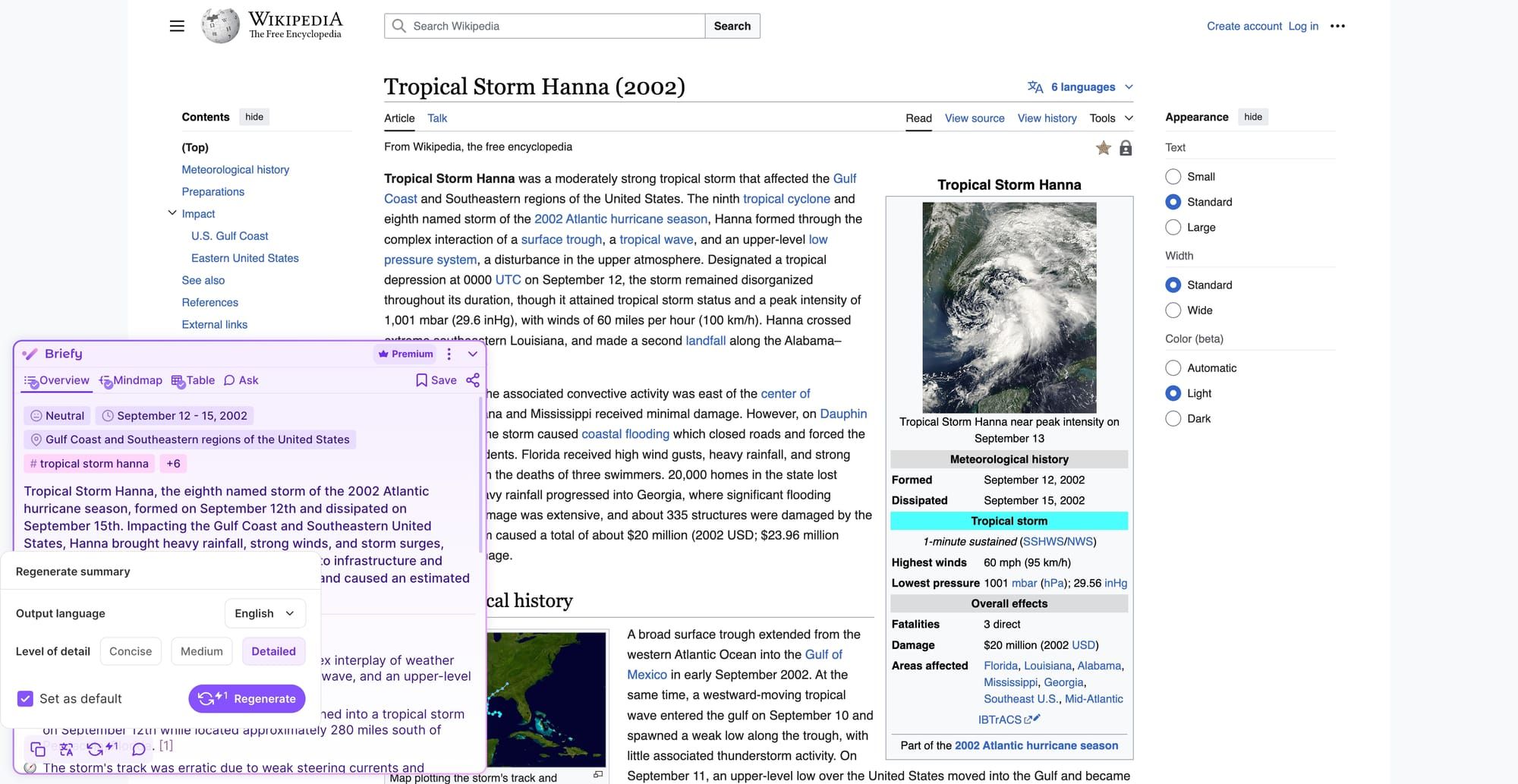Screen dimensions: 1518x784
Task: Switch to the Briefy Mindmap tab
Action: (131, 380)
